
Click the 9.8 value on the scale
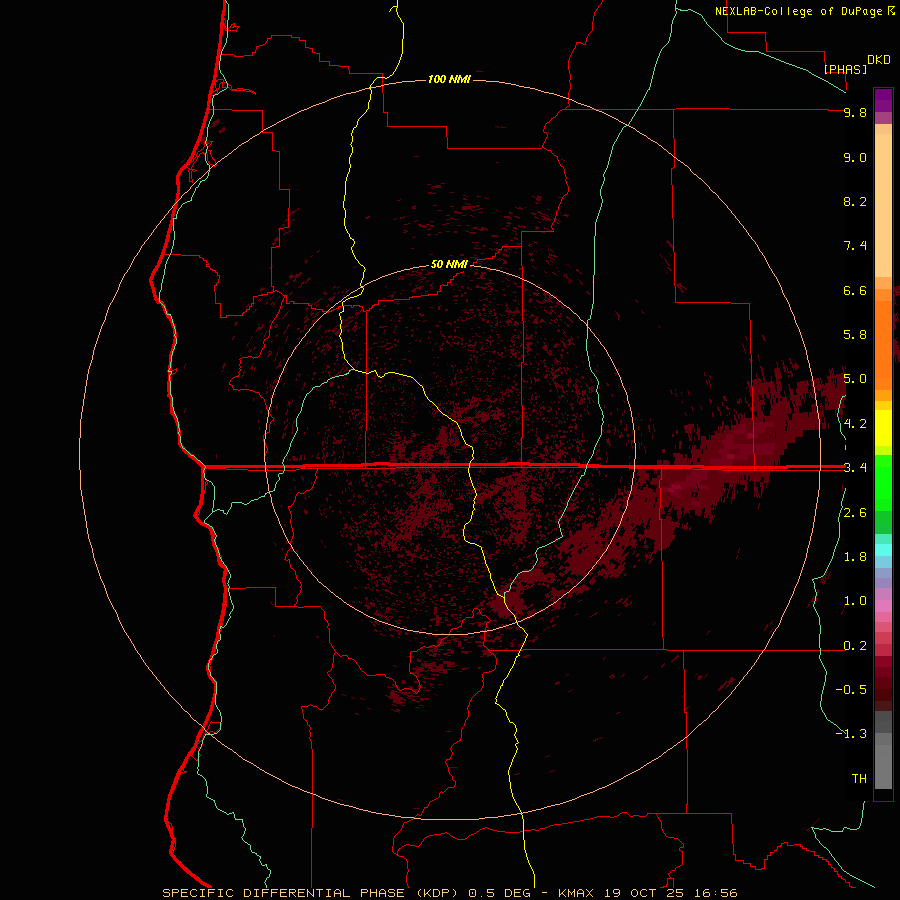[x=855, y=112]
